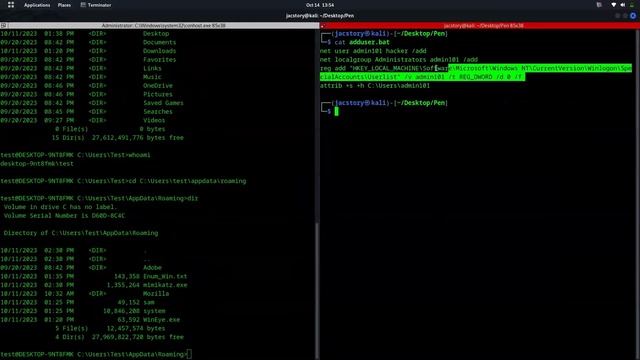Viewport: 640px width, 360px height.
Task: Click the left pane grouping icon
Action: coord(3,25)
